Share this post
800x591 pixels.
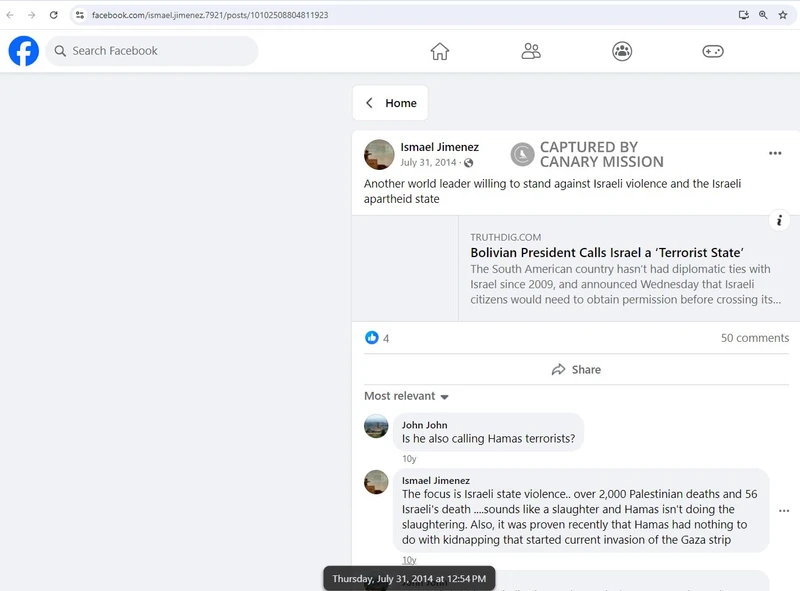[x=576, y=369]
